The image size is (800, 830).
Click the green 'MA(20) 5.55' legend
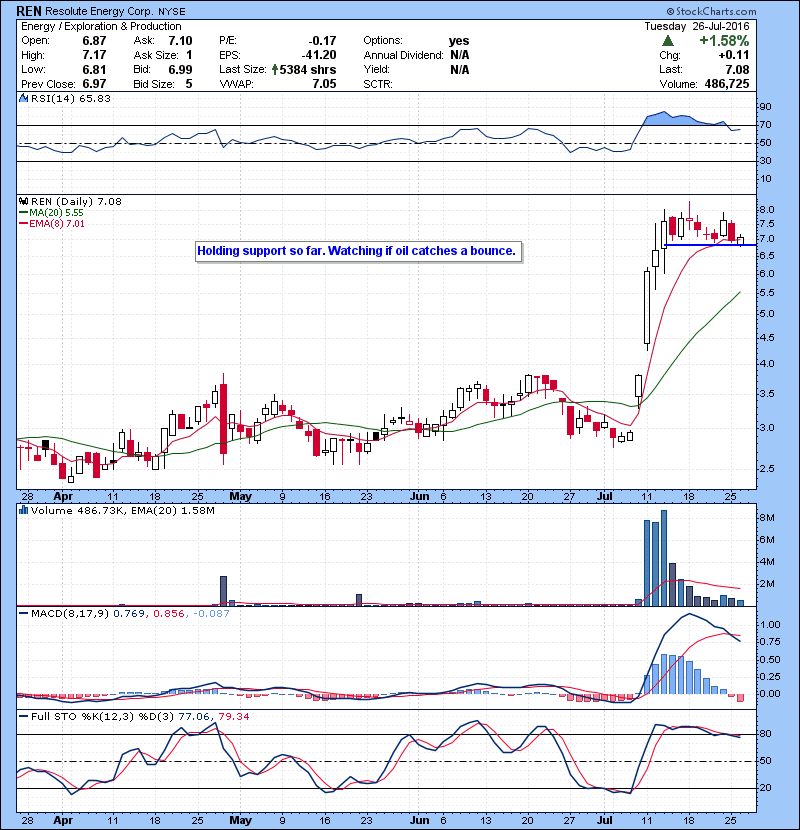(56, 212)
